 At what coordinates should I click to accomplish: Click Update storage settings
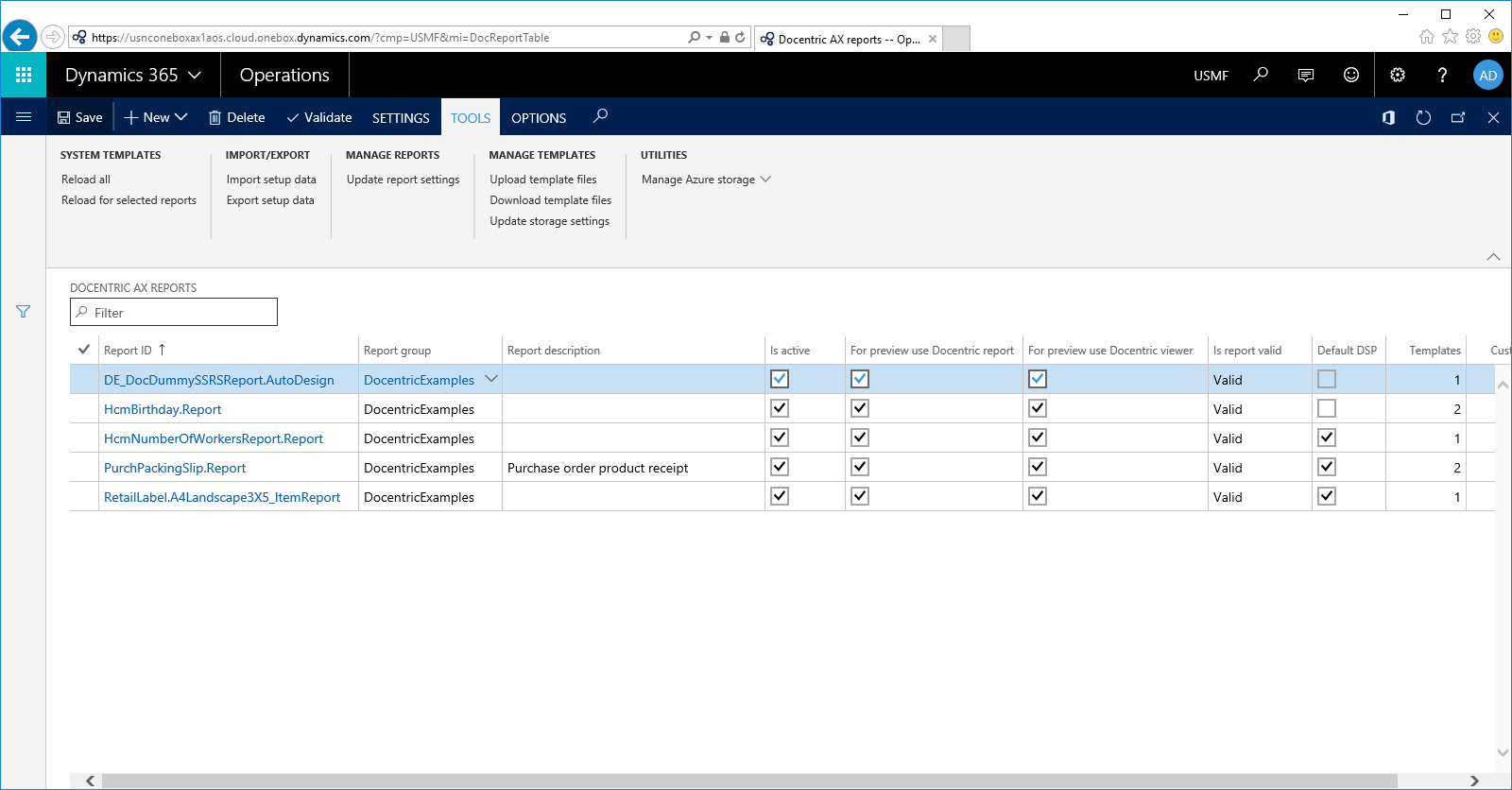[550, 221]
